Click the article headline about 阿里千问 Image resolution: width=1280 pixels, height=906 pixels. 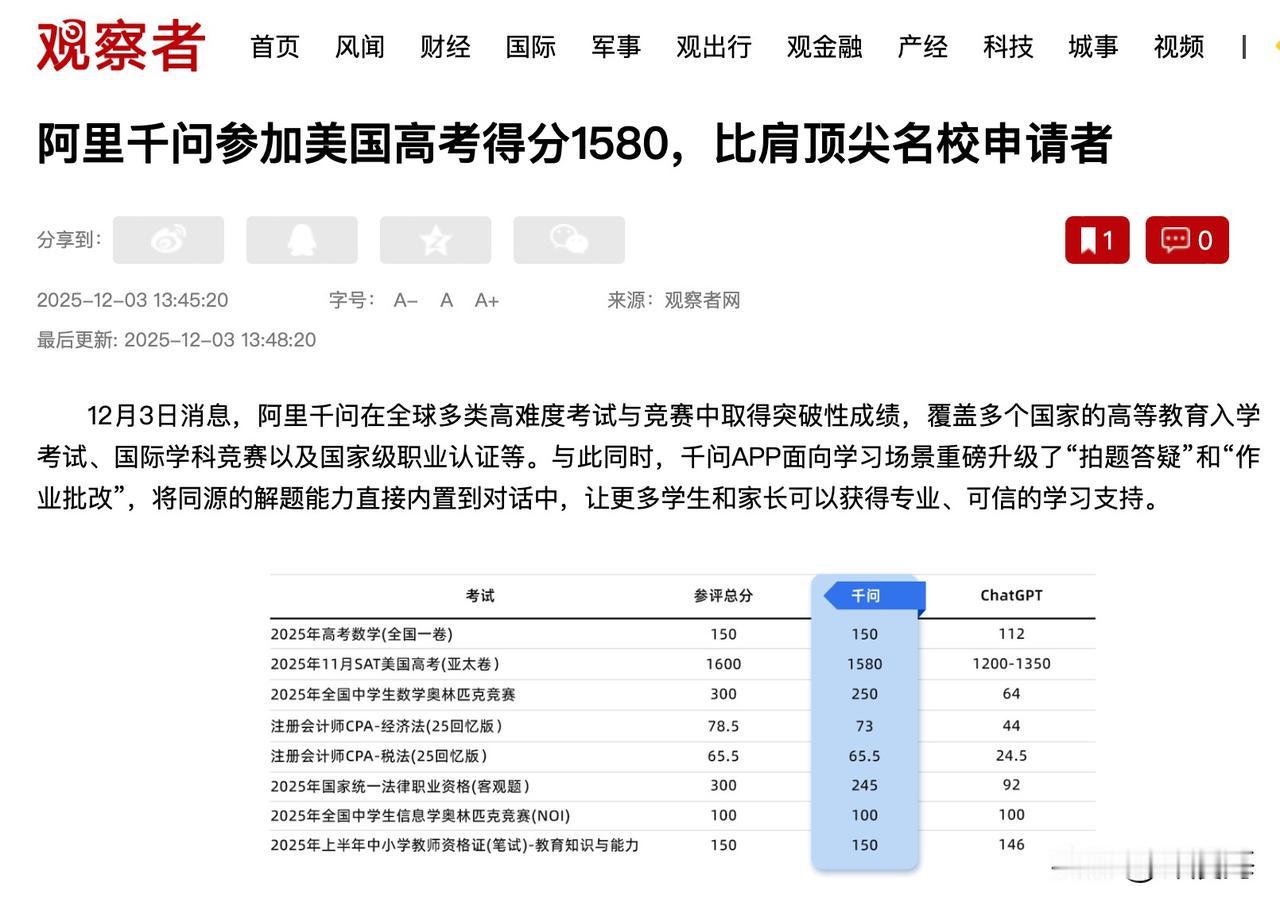click(x=574, y=145)
